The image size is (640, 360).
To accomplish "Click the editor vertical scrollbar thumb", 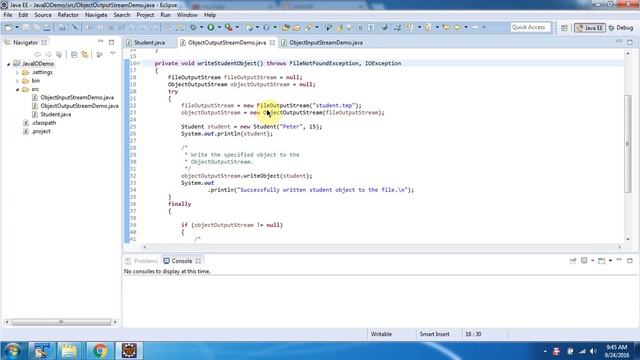I will [x=628, y=143].
